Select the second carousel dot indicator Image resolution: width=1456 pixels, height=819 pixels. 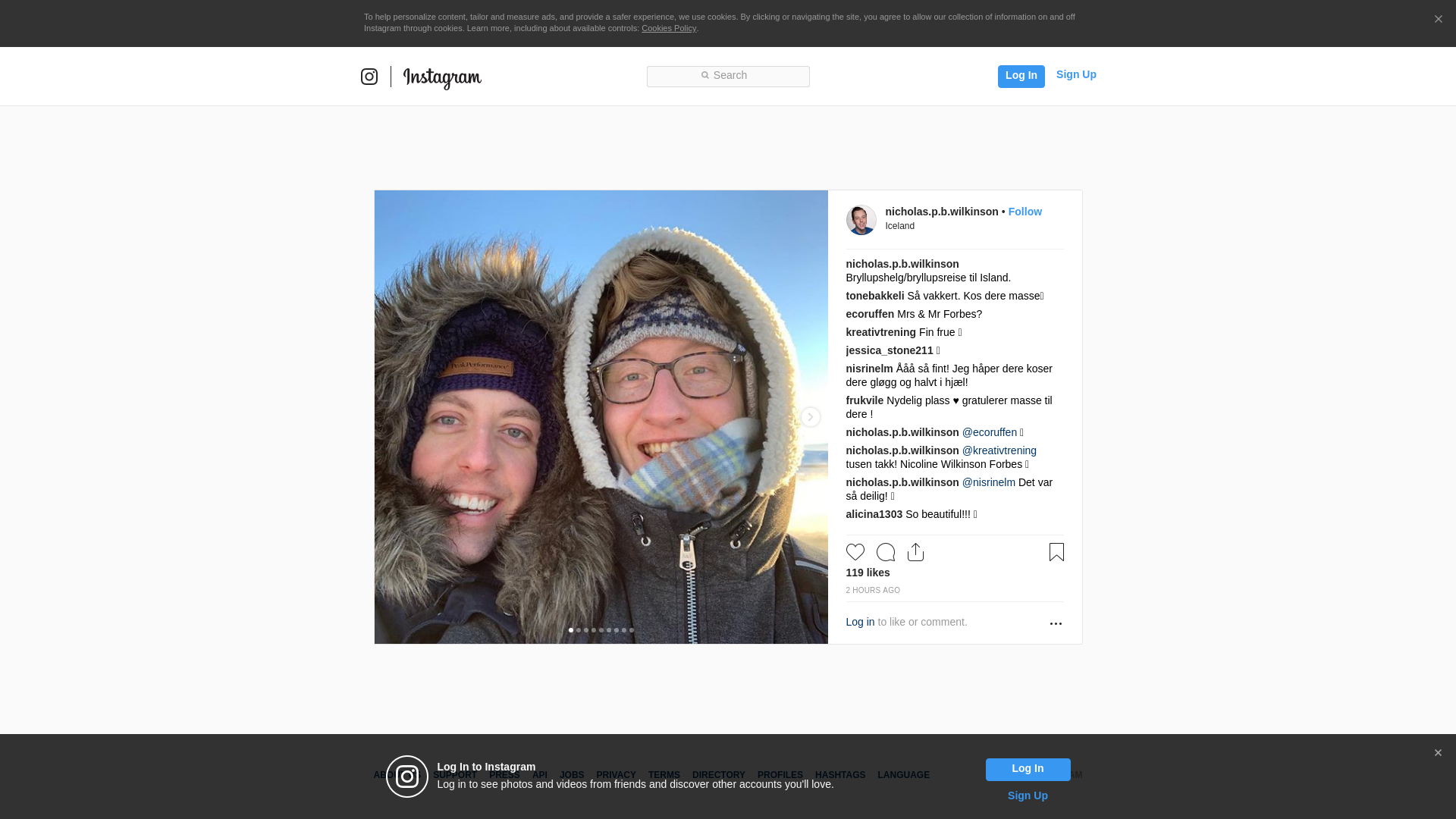579,630
